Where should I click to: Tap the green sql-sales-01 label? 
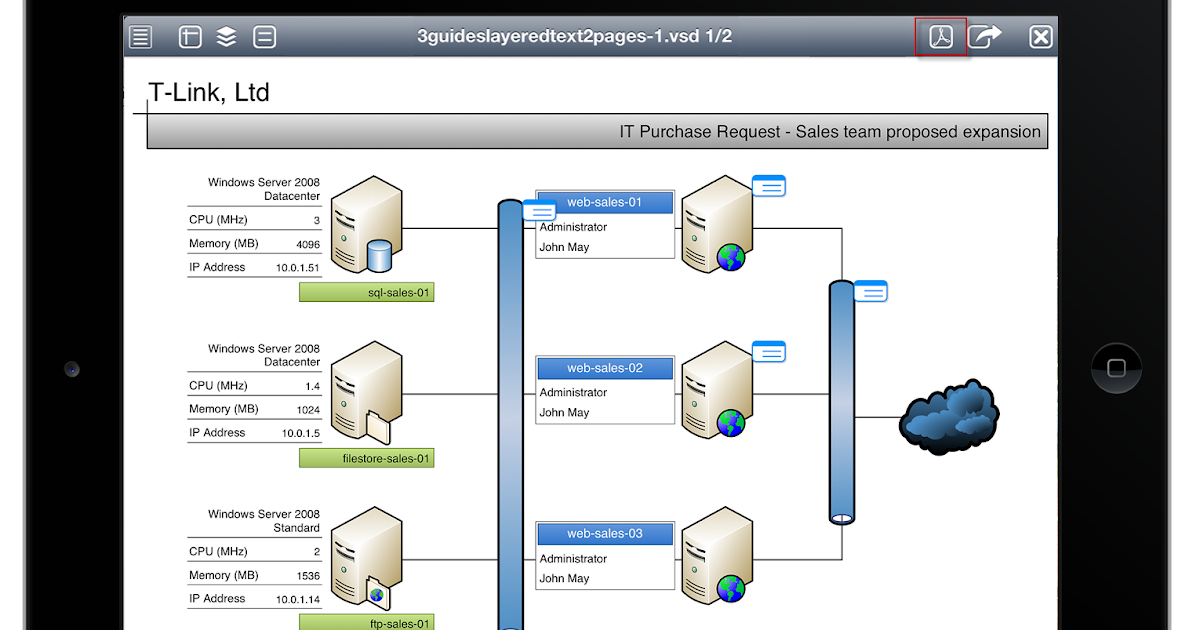coord(366,292)
